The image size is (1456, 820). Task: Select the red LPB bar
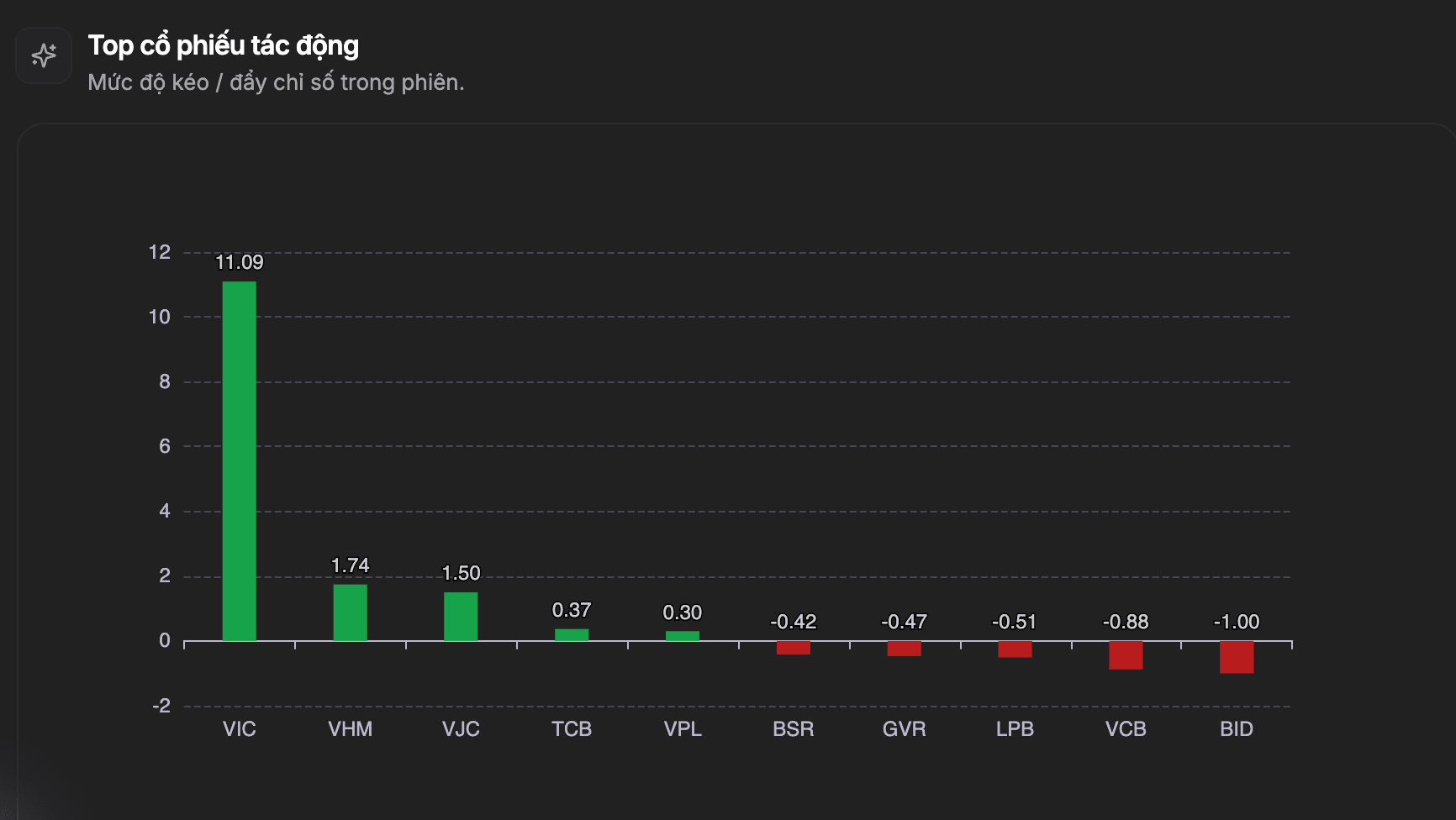click(x=1015, y=649)
